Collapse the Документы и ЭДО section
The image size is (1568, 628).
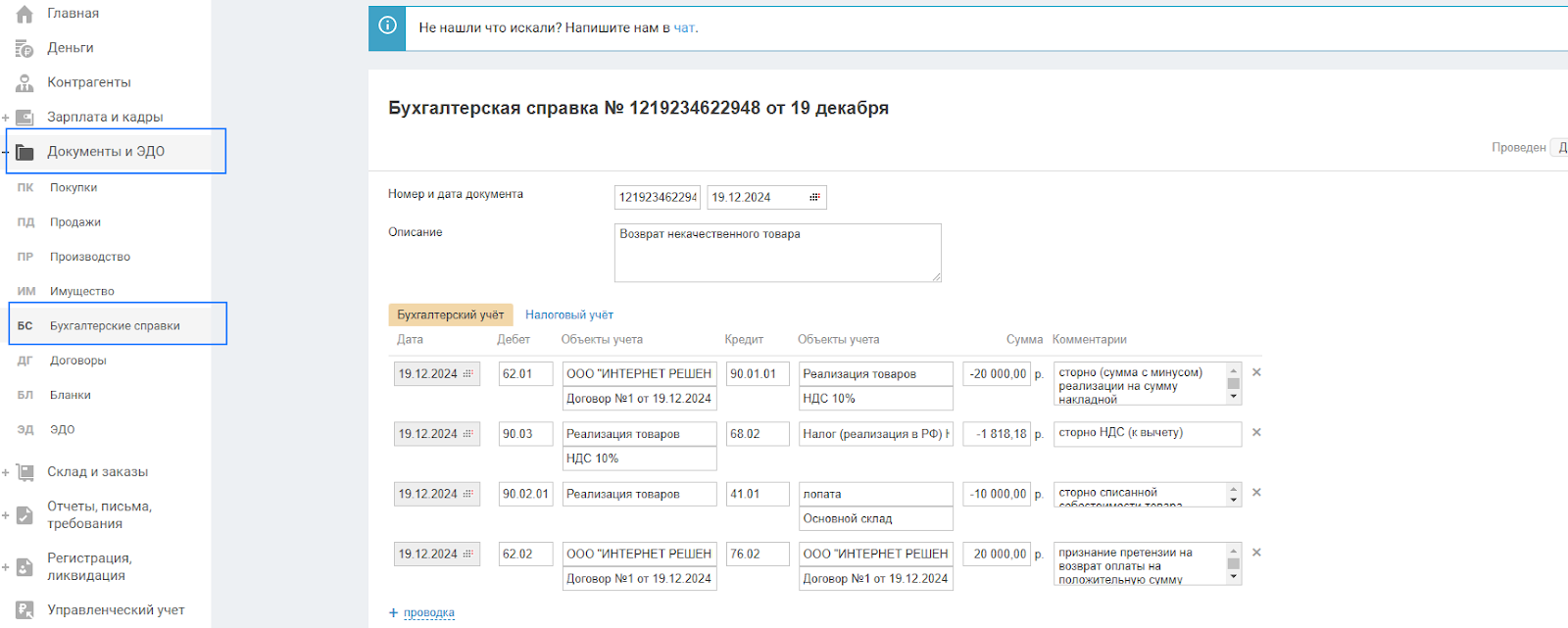[5, 152]
